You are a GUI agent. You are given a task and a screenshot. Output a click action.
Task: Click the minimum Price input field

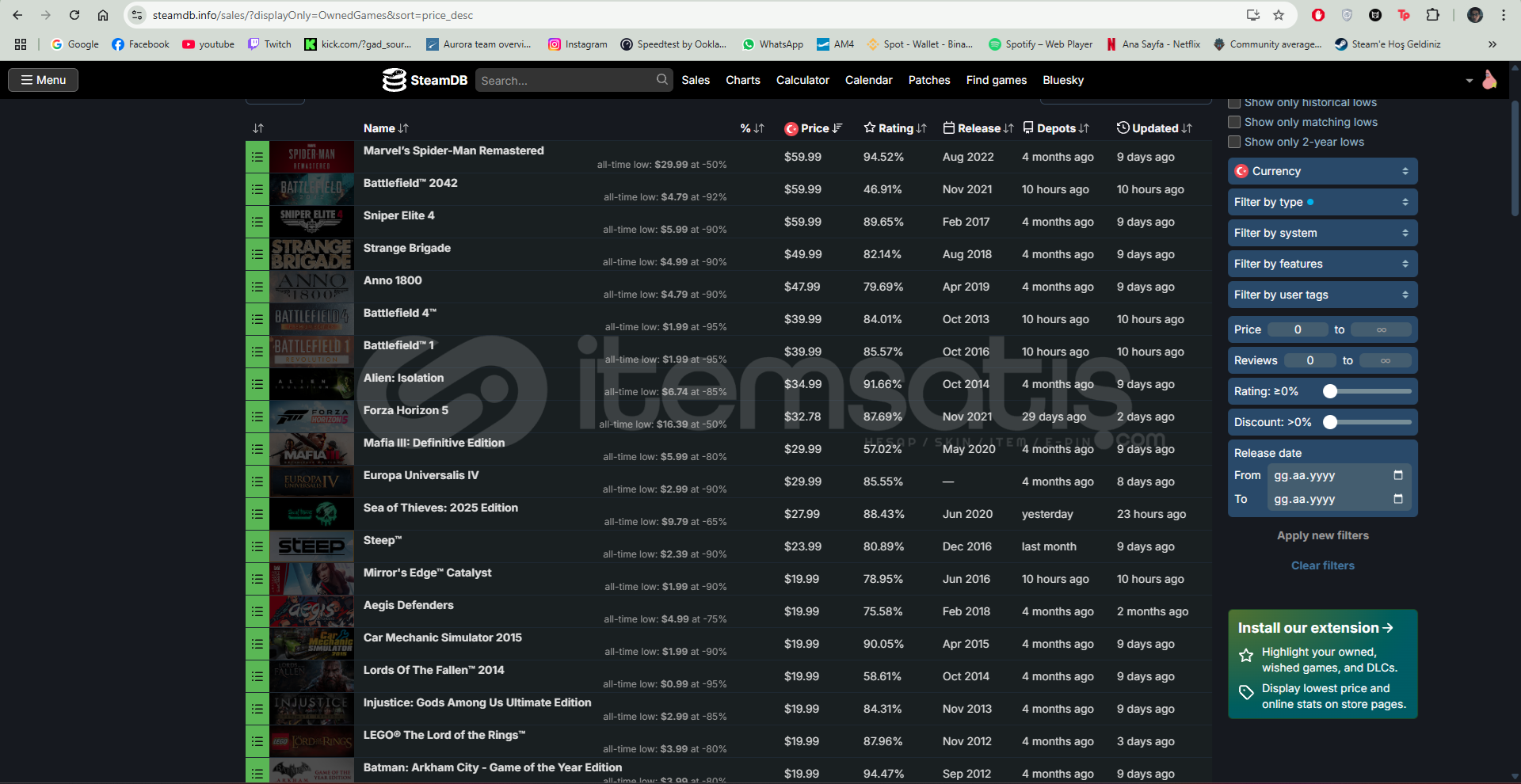point(1298,329)
